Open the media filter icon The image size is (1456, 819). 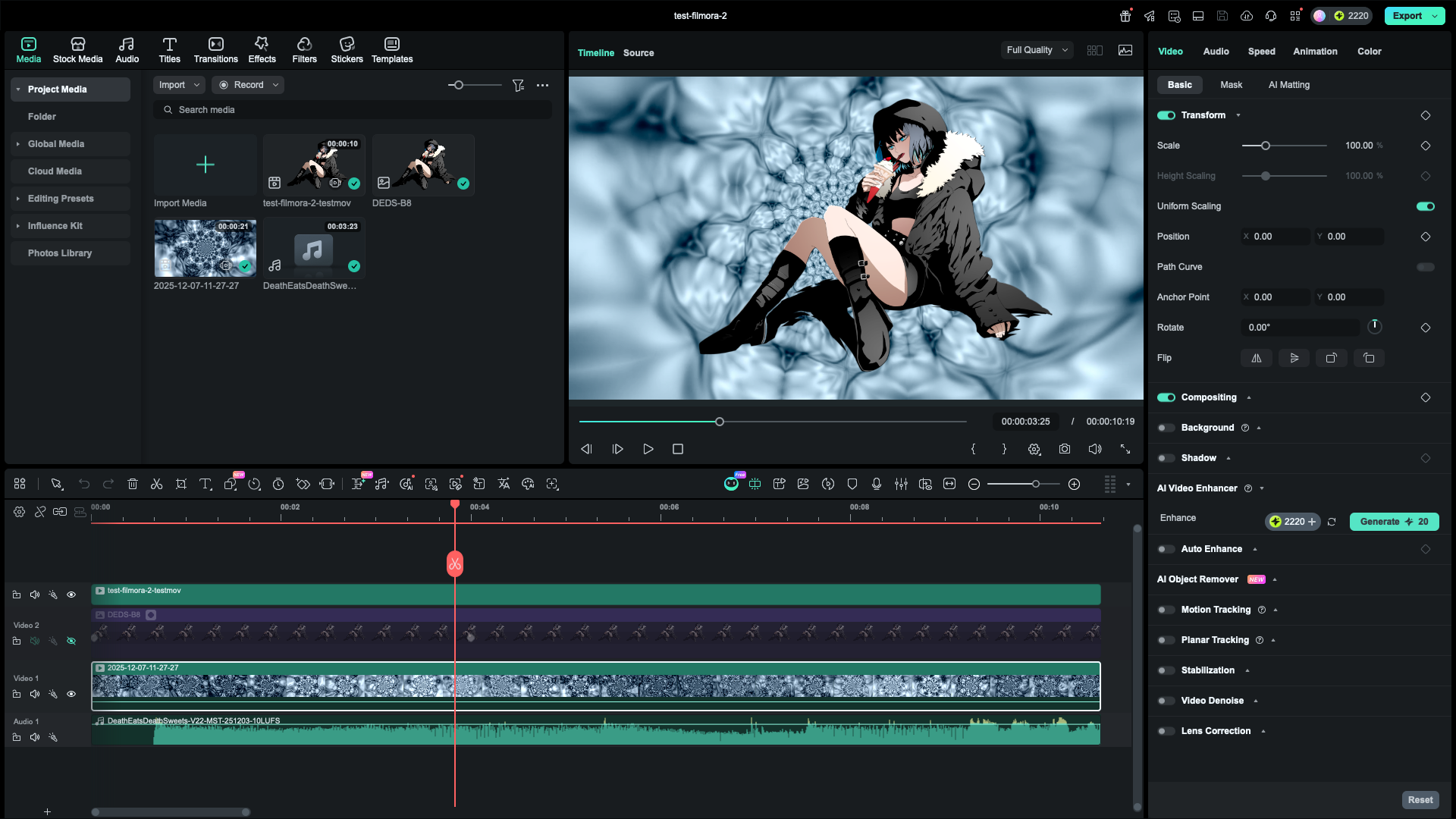click(518, 86)
